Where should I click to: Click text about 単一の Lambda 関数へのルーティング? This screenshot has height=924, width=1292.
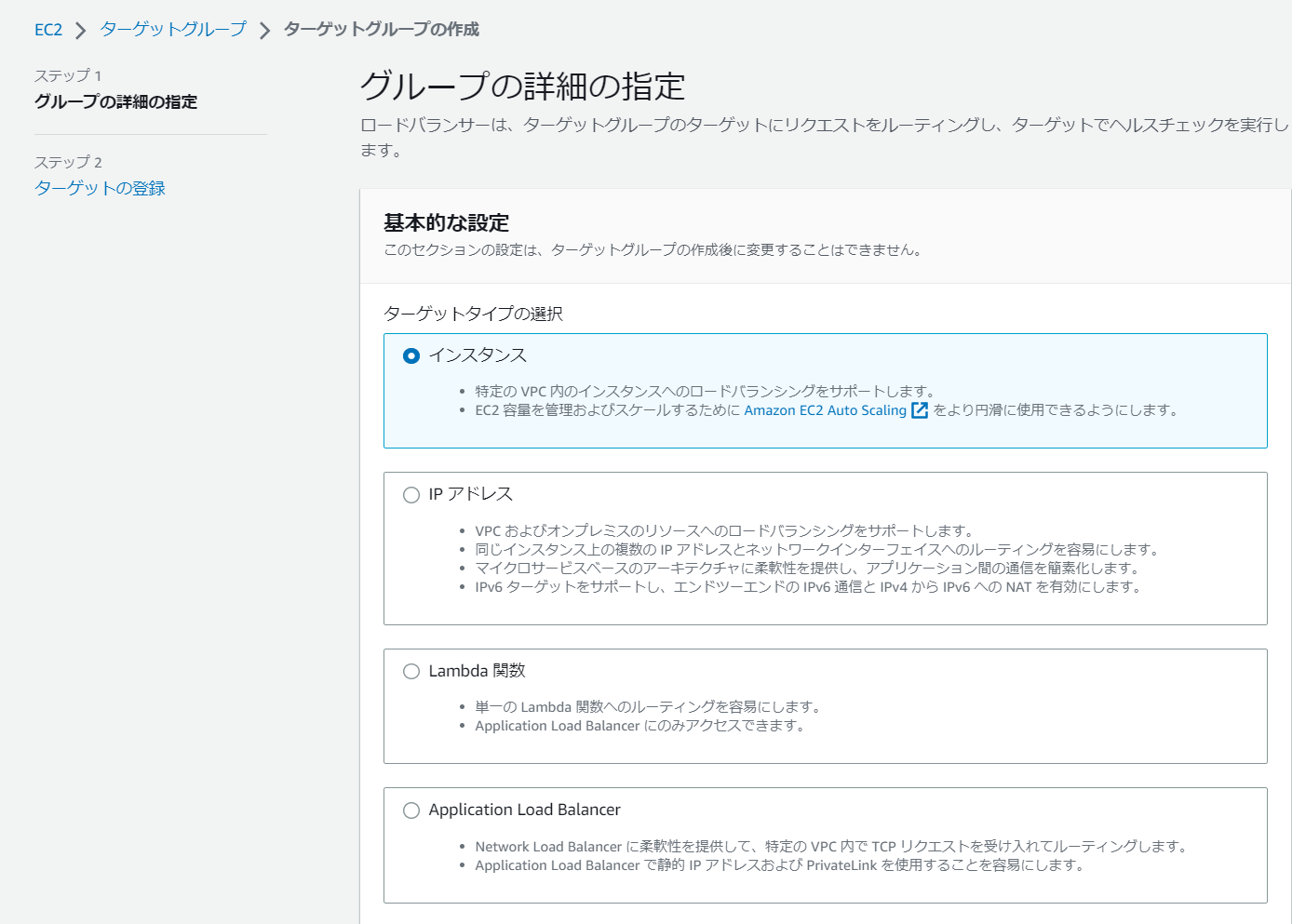click(648, 707)
